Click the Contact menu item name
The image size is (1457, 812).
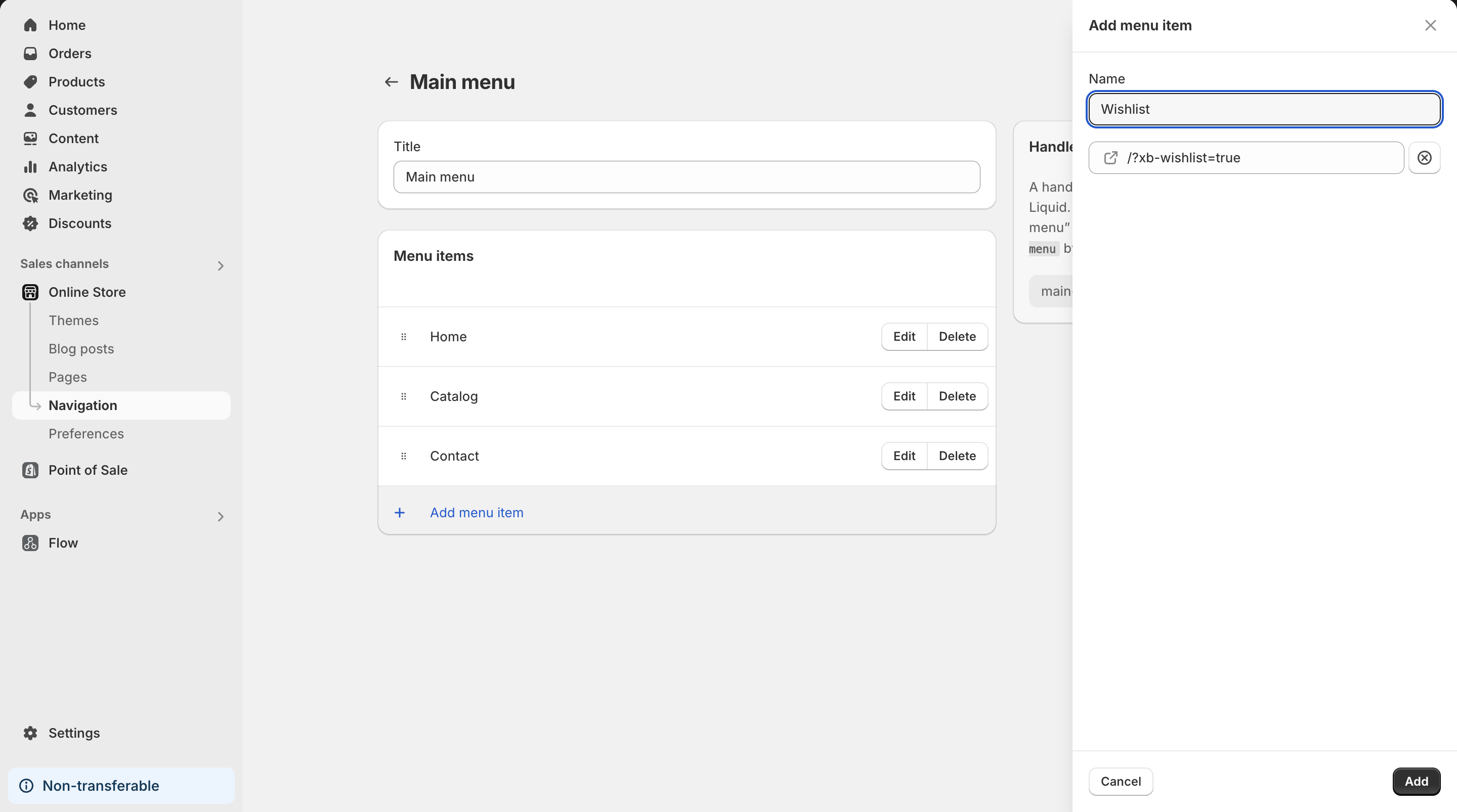pyautogui.click(x=454, y=456)
